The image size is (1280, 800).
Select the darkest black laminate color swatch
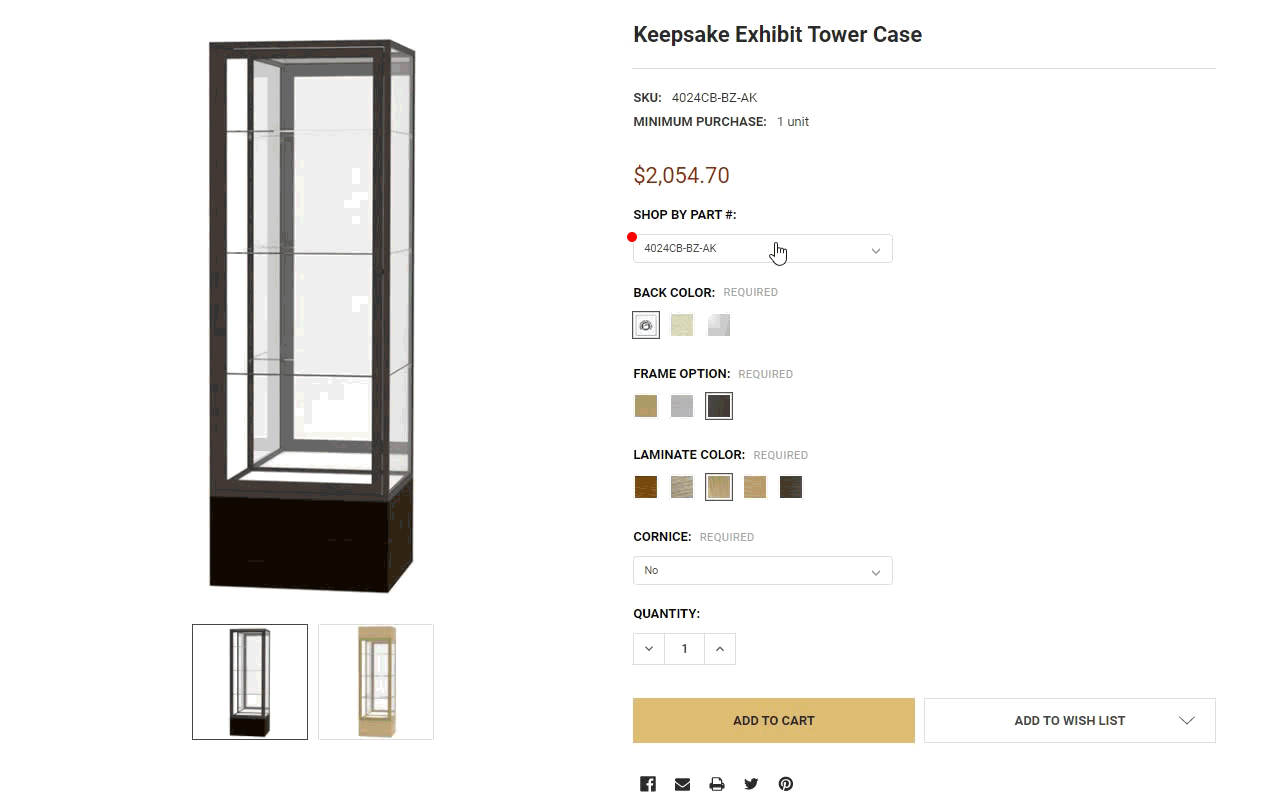[791, 487]
